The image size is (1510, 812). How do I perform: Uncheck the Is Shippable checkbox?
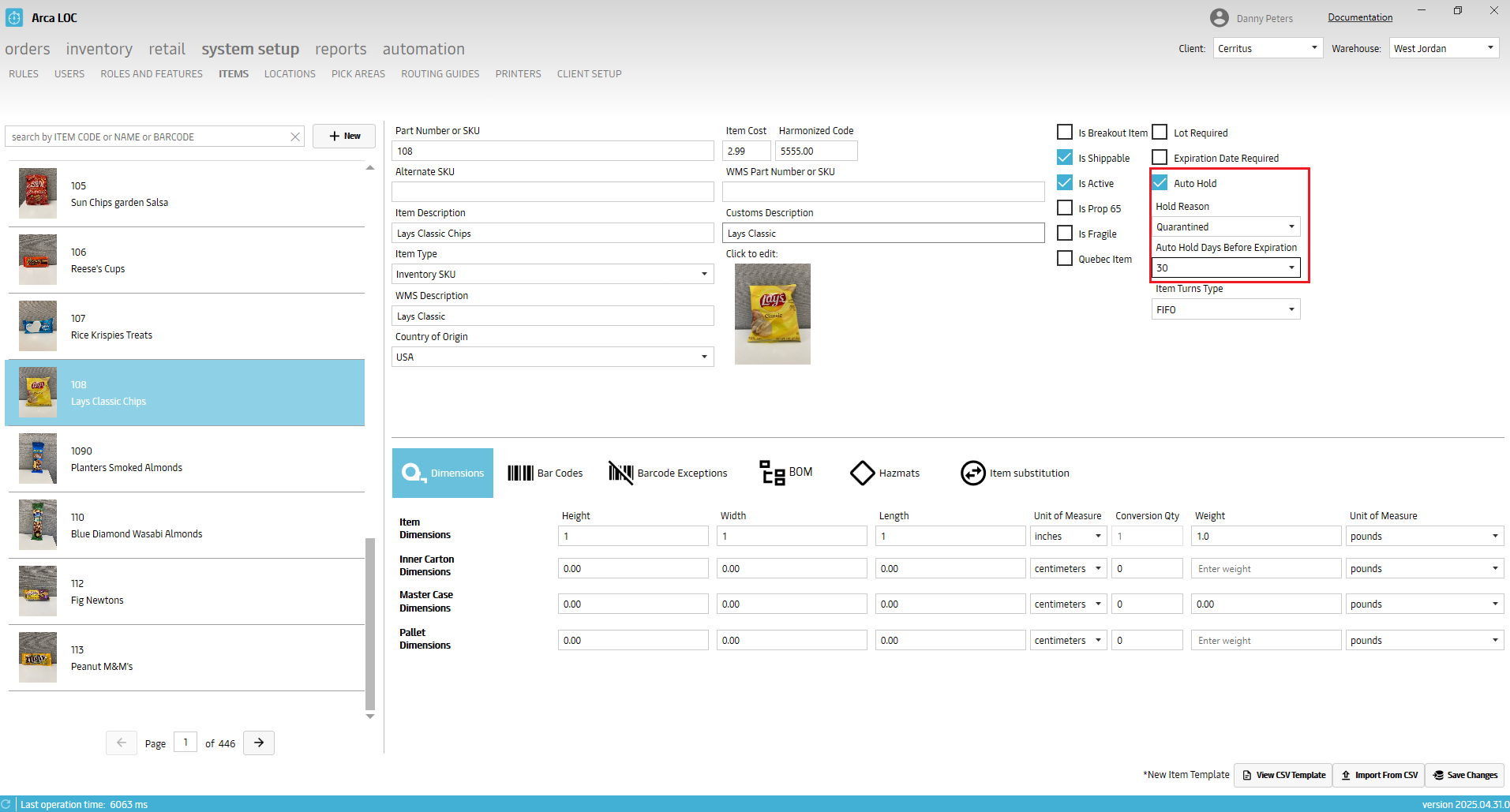click(x=1065, y=157)
